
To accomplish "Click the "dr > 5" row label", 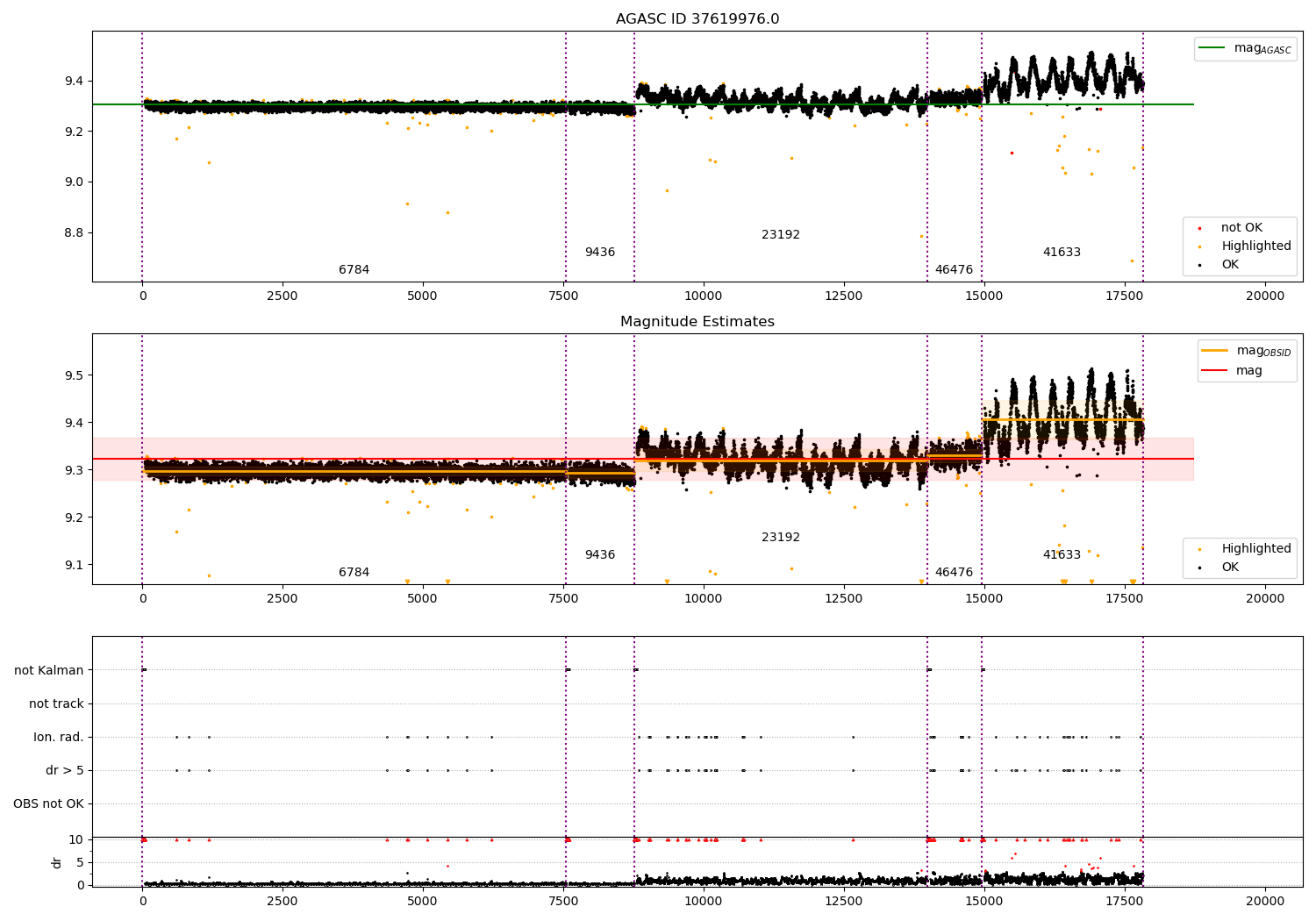I will (65, 771).
